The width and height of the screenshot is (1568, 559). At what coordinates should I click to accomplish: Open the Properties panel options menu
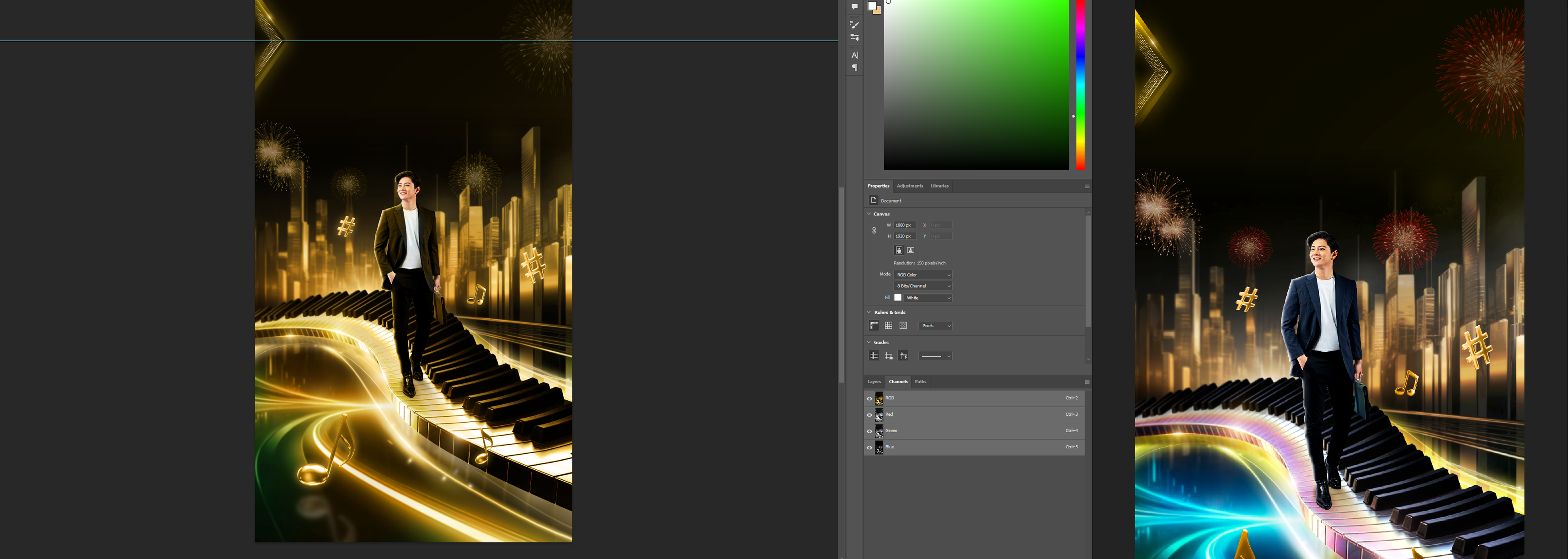point(1087,186)
